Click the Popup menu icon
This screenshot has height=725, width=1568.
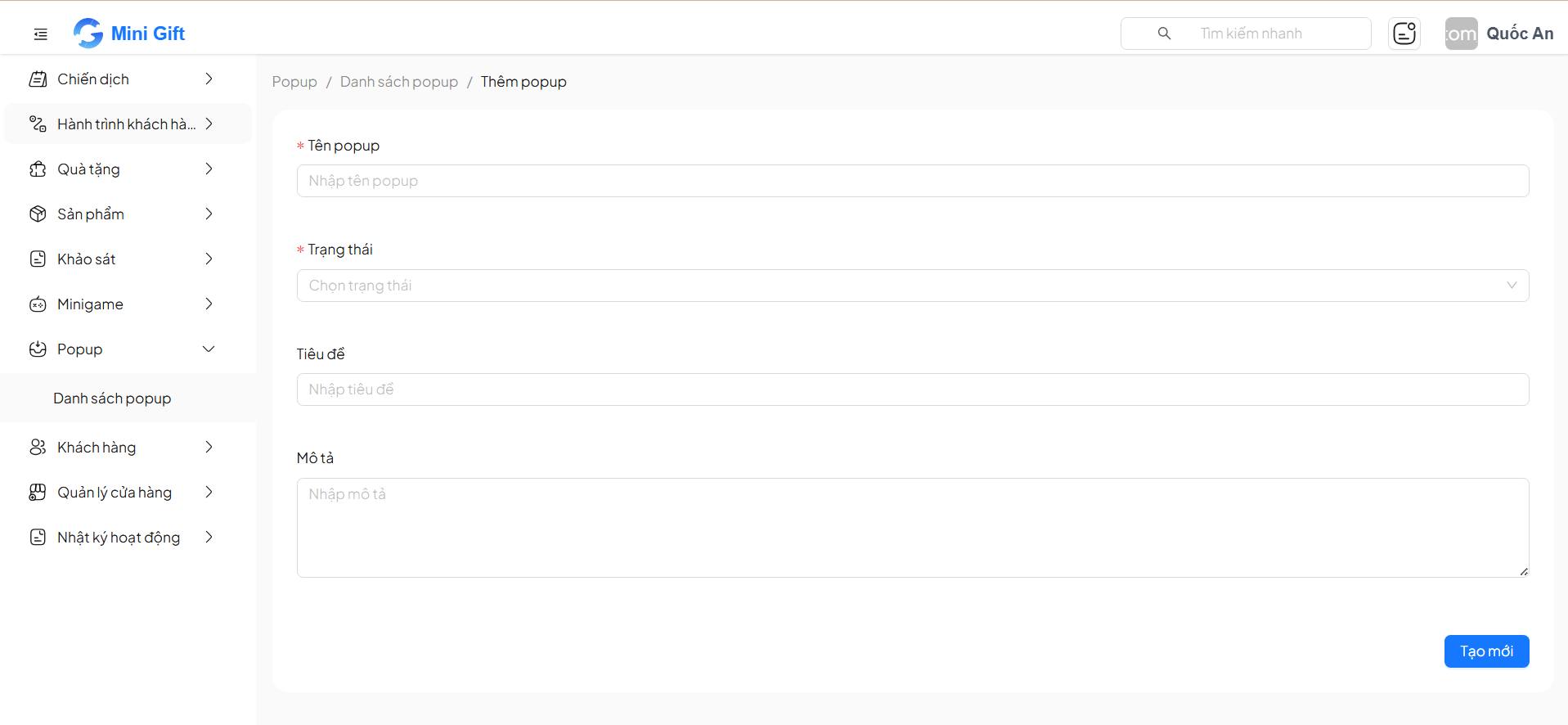pos(38,349)
